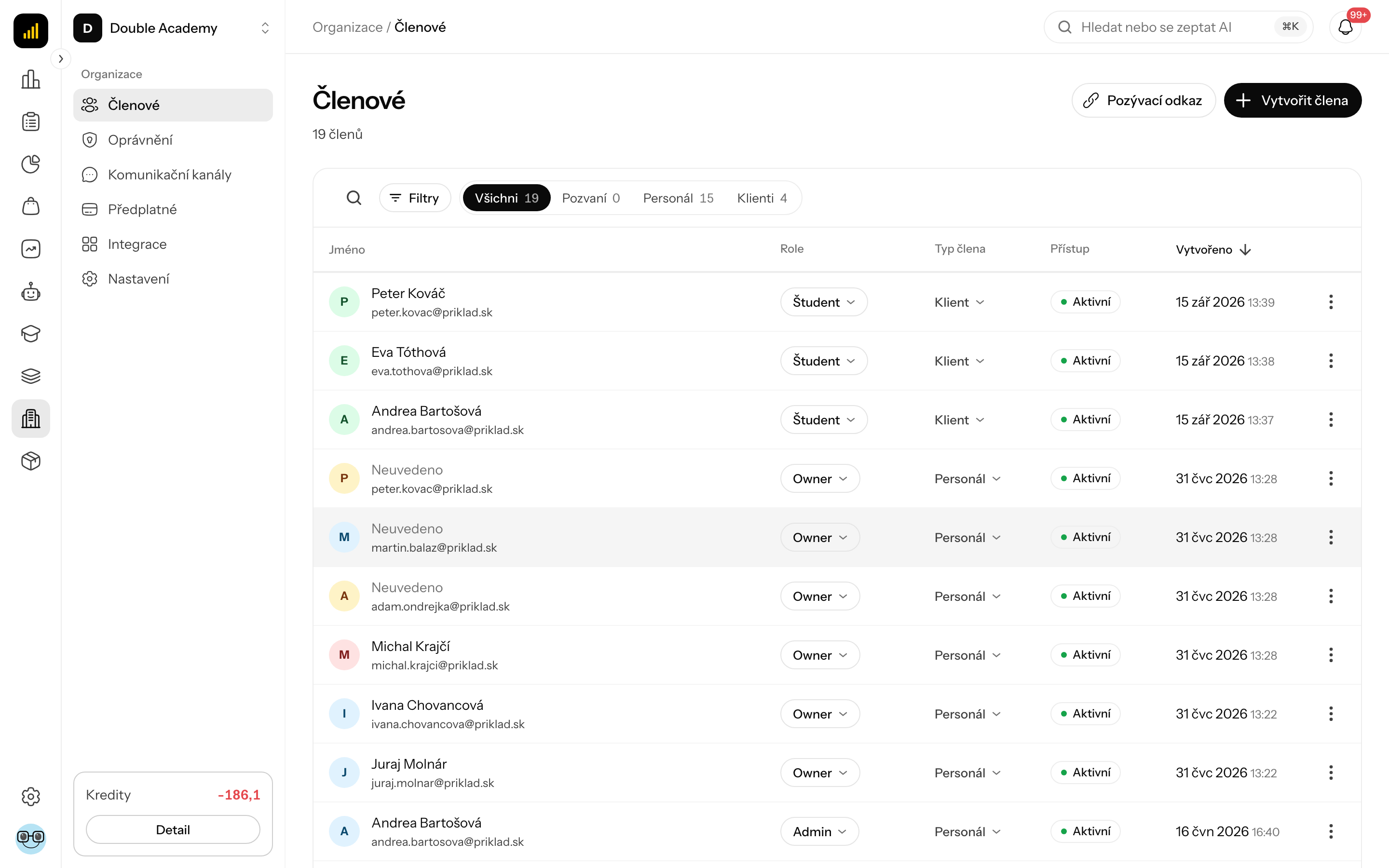Screen dimensions: 1389x868
Task: Switch to the Pozvaní tab
Action: tap(591, 198)
